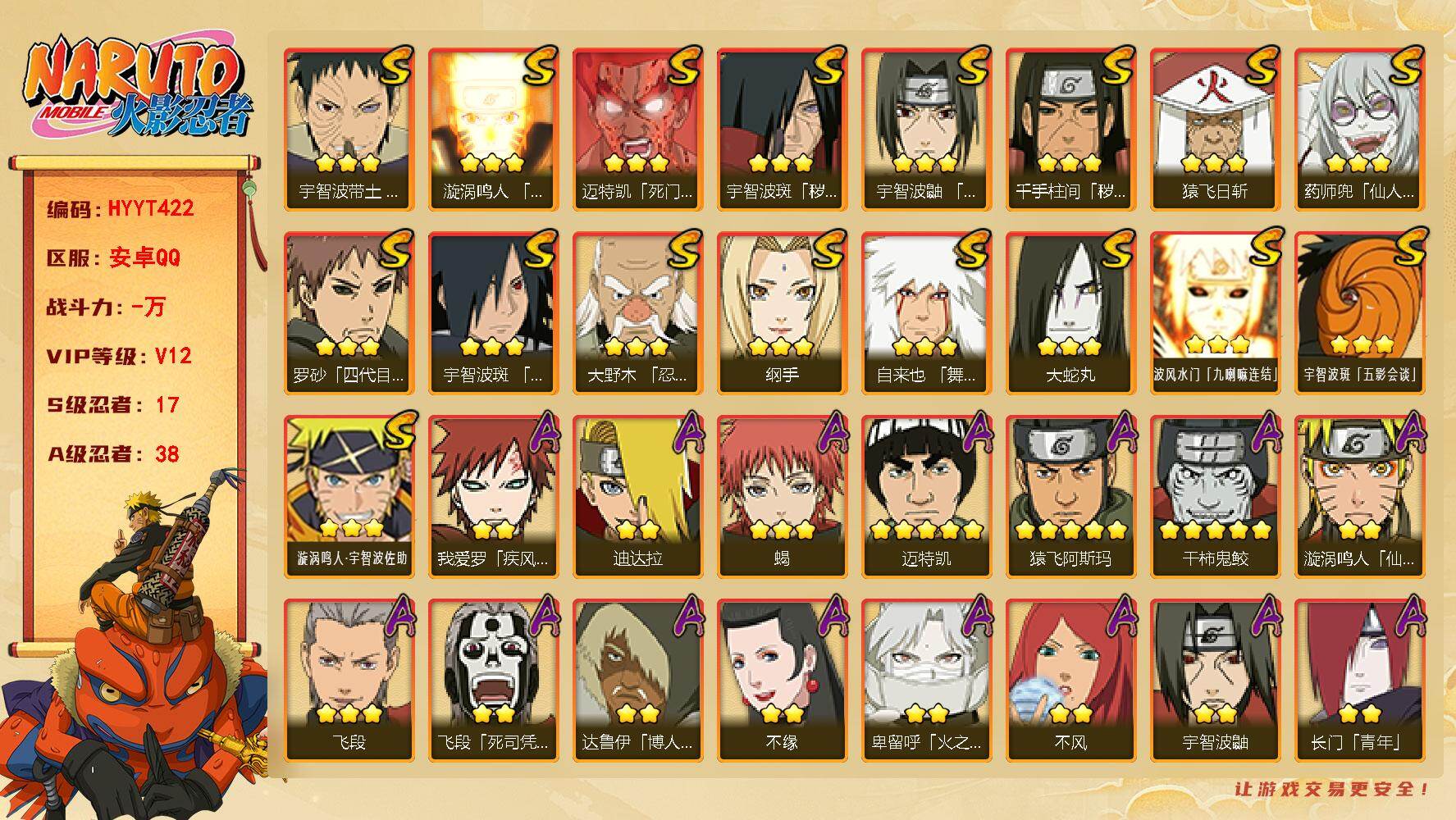Image resolution: width=1456 pixels, height=820 pixels.
Task: Select the 不风 red-haired ninja card
Action: coord(1070,681)
